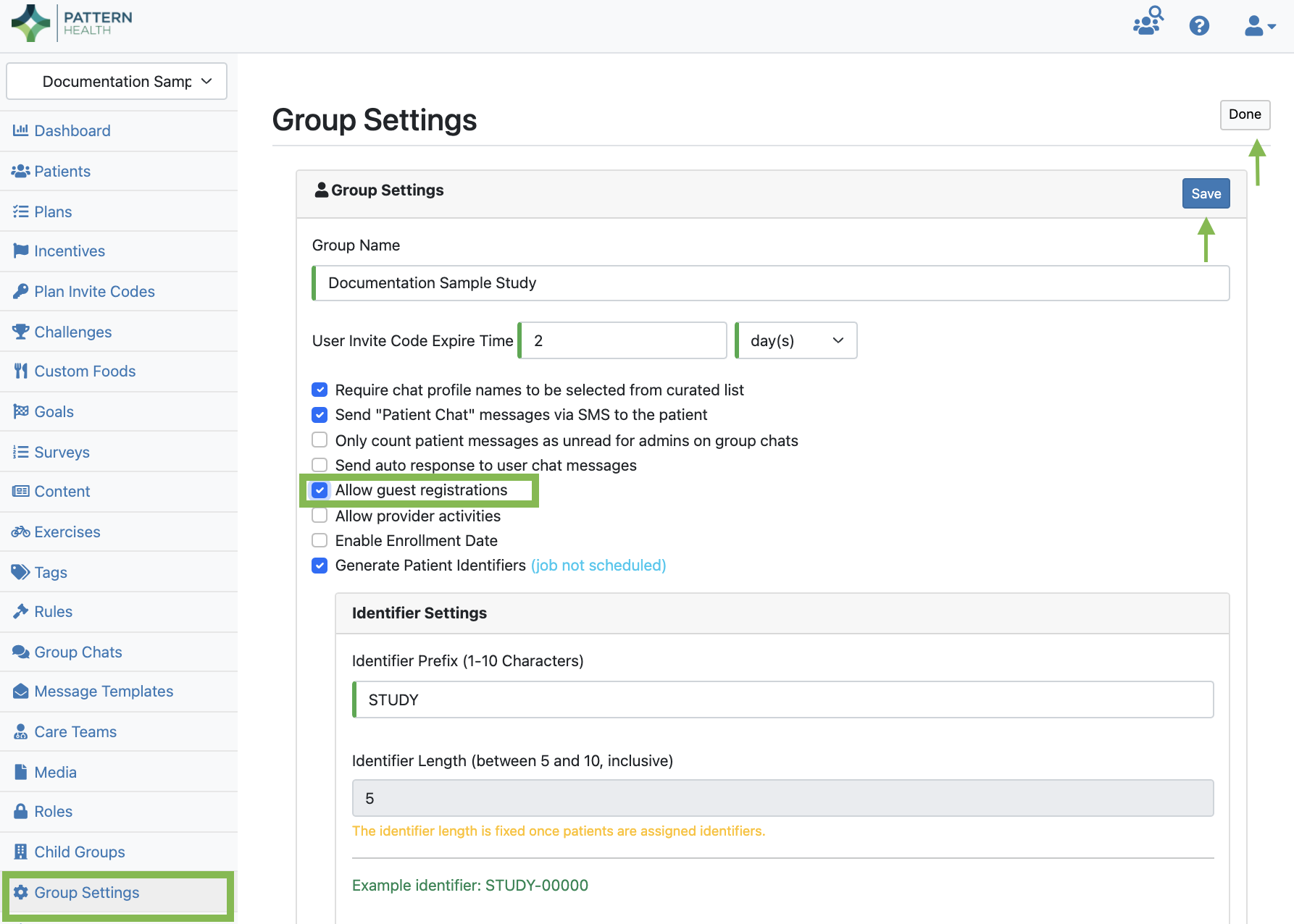The width and height of the screenshot is (1294, 924).
Task: Click the Dashboard chart icon in sidebar
Action: (20, 130)
